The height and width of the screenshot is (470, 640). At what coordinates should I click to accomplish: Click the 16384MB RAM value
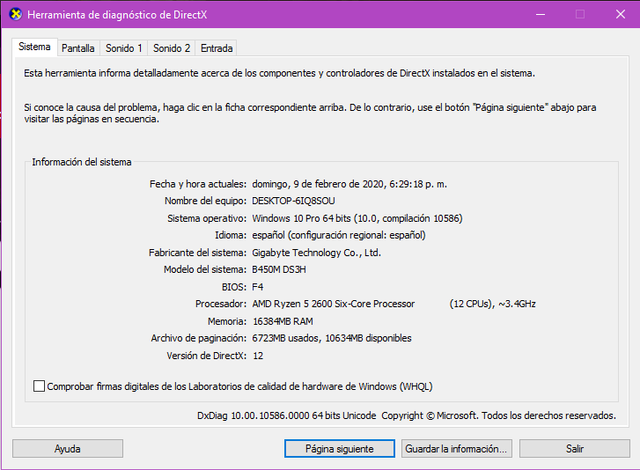point(283,321)
